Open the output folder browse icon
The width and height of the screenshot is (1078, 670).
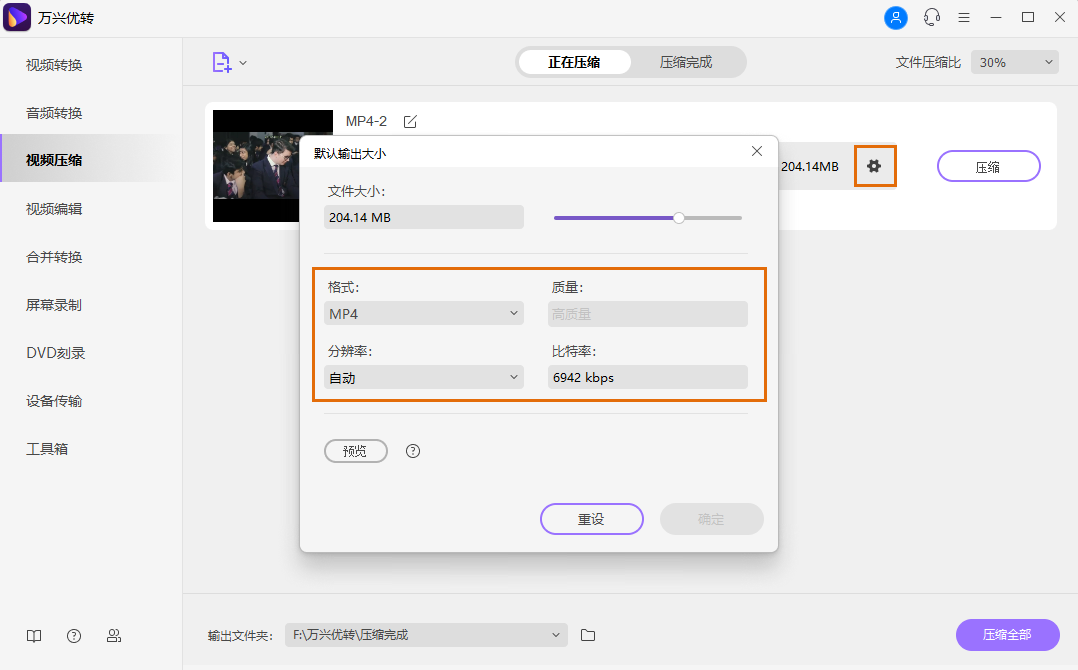[587, 635]
